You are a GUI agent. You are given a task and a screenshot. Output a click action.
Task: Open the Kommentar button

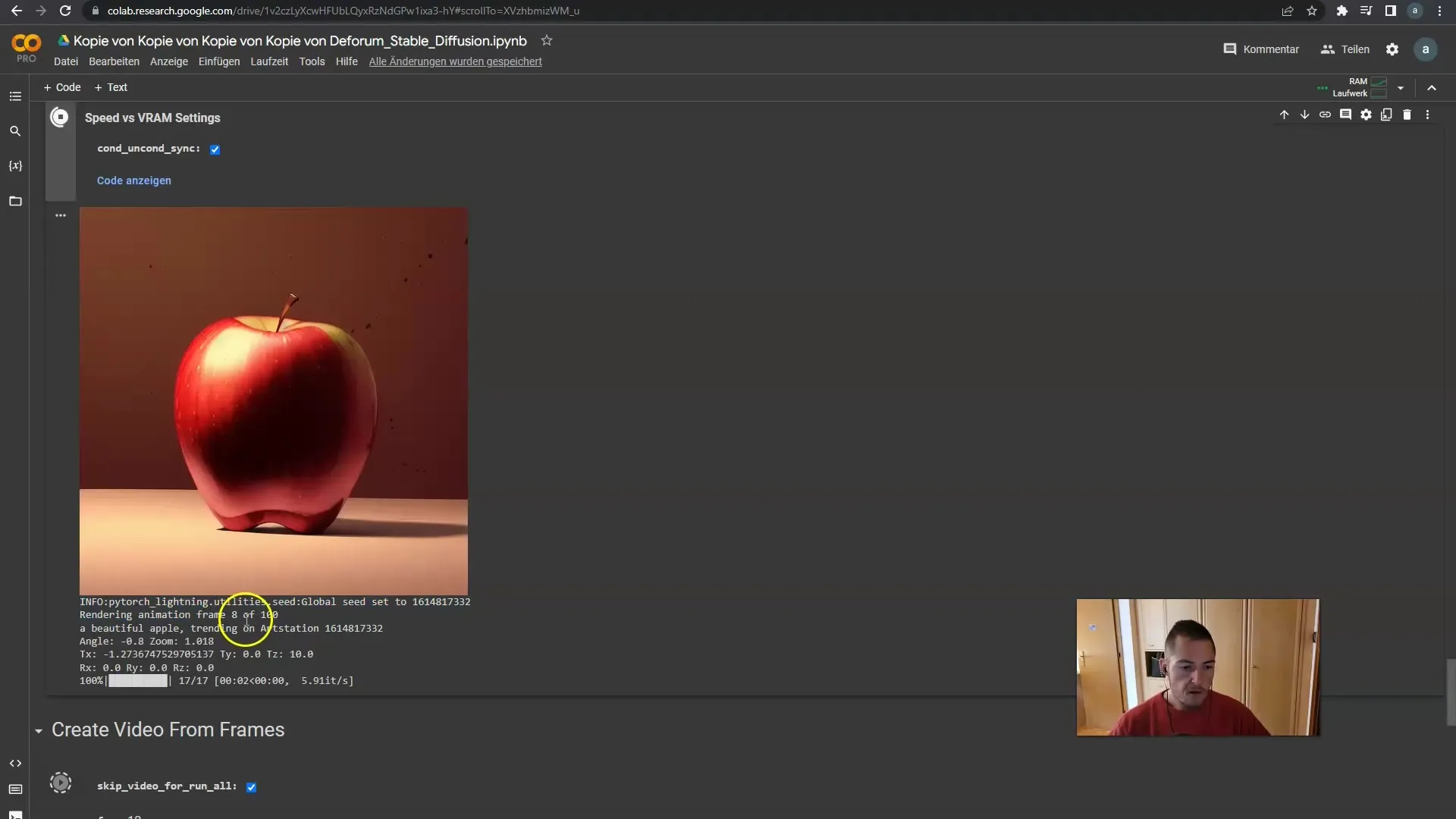click(1261, 49)
